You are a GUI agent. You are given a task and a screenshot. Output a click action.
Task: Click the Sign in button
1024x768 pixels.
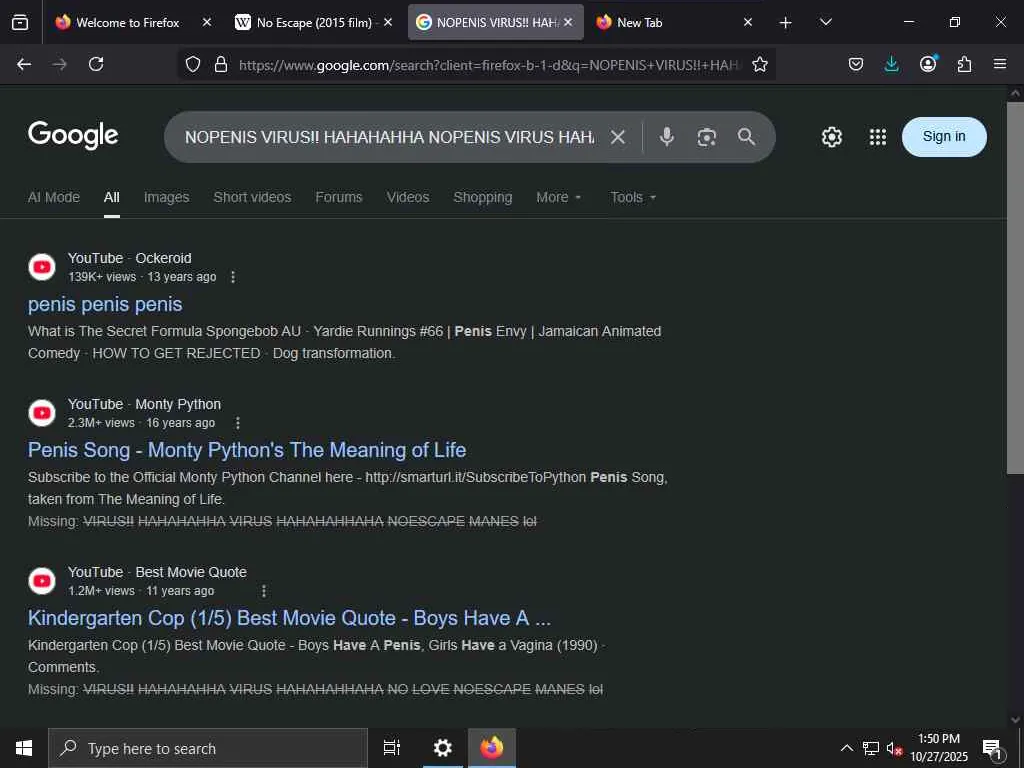click(944, 136)
